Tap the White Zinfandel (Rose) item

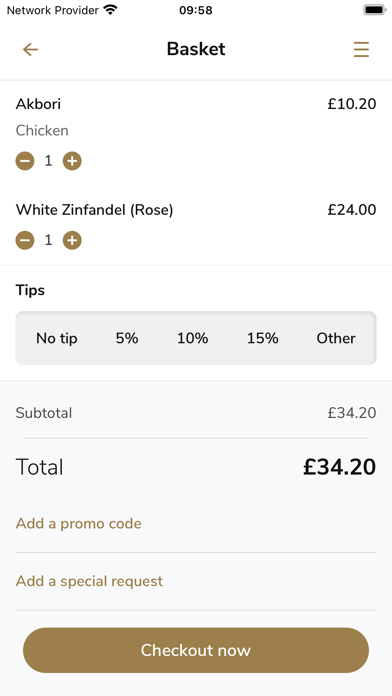(x=95, y=210)
